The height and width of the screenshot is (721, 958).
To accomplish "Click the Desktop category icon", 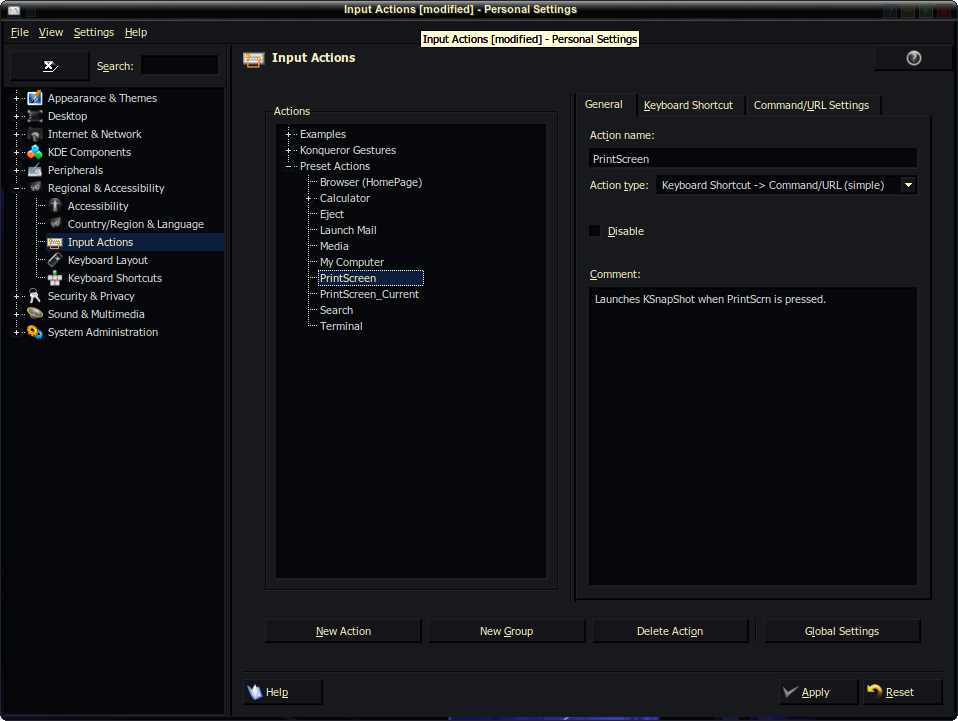I will [x=35, y=116].
